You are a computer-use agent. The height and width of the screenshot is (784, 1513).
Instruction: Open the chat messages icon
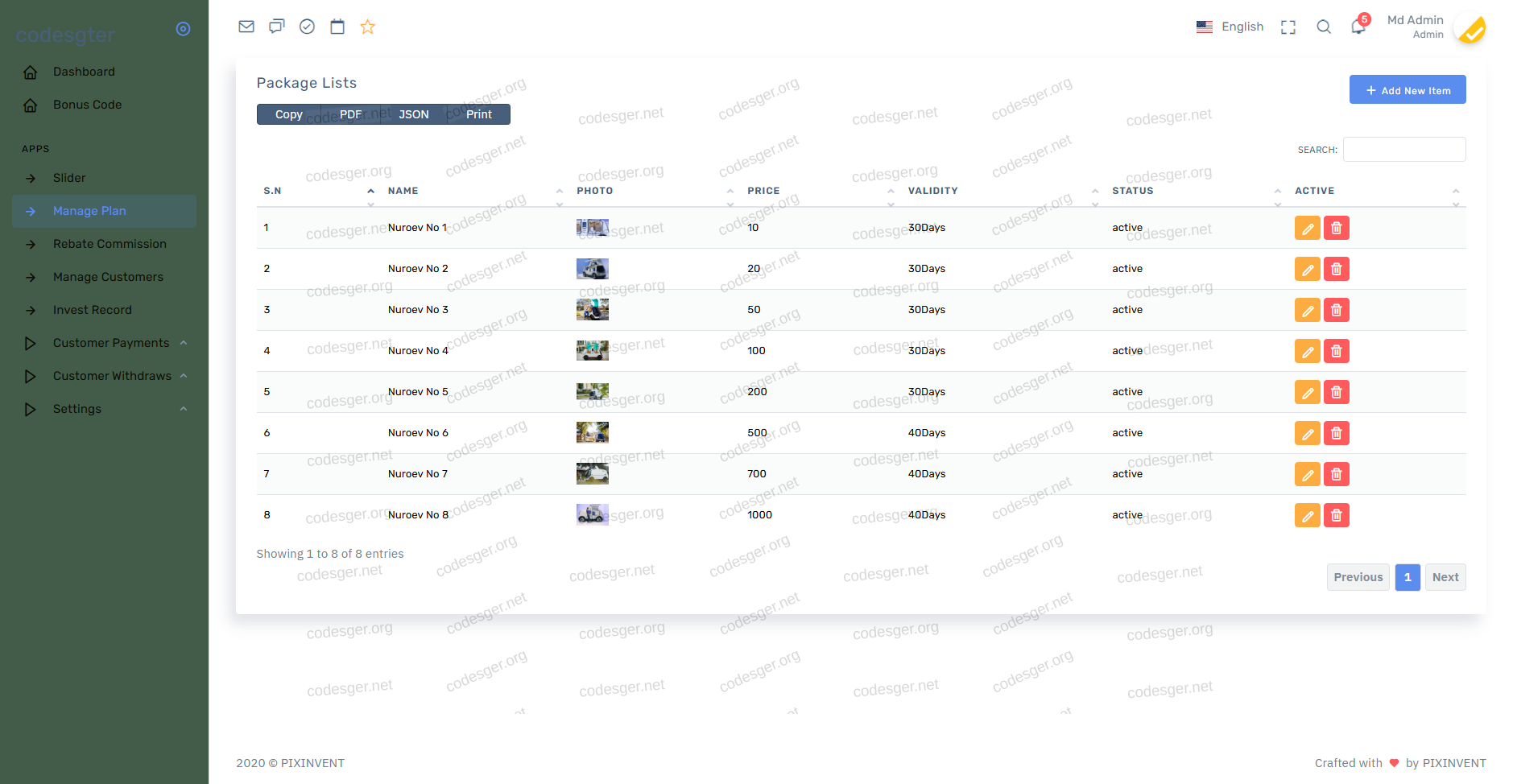[x=277, y=27]
